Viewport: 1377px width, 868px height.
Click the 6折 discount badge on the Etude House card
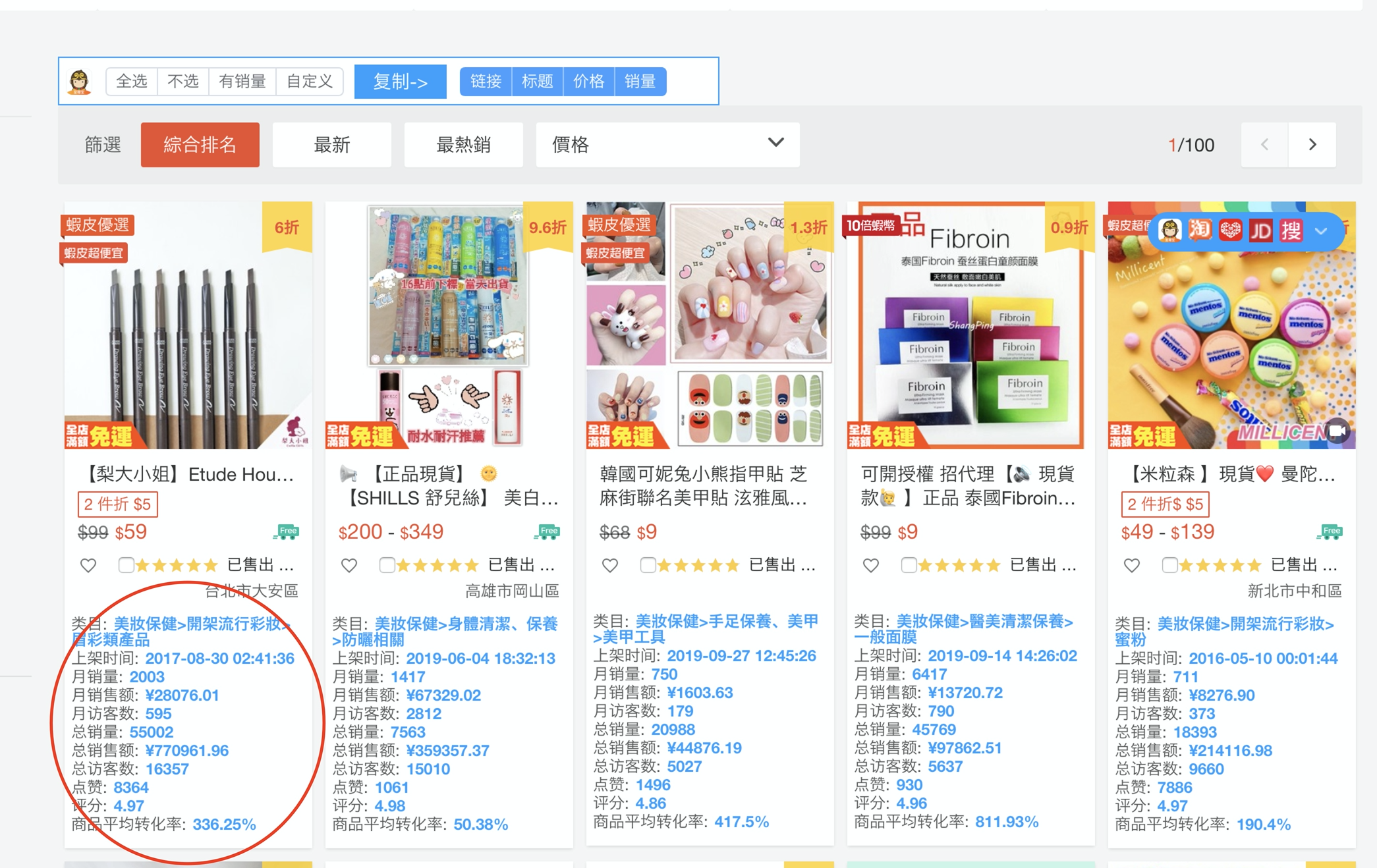click(287, 227)
